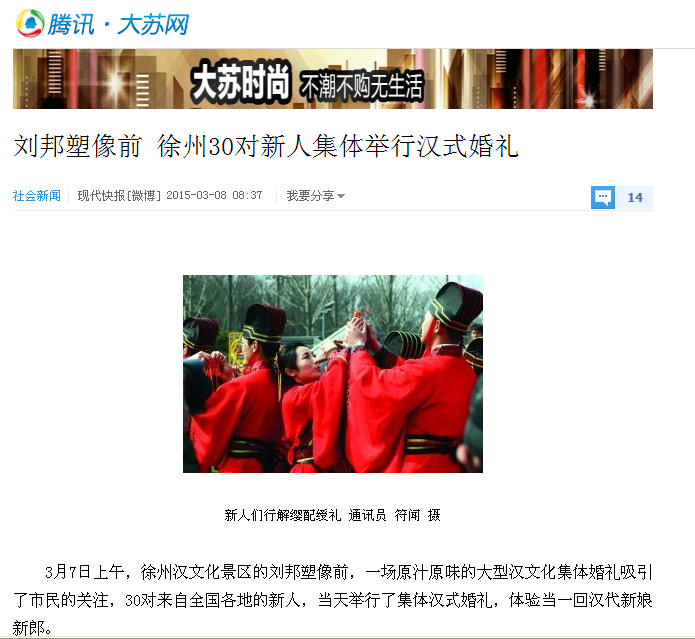The image size is (695, 639).
Task: Open the Han wedding article photo
Action: (x=333, y=374)
